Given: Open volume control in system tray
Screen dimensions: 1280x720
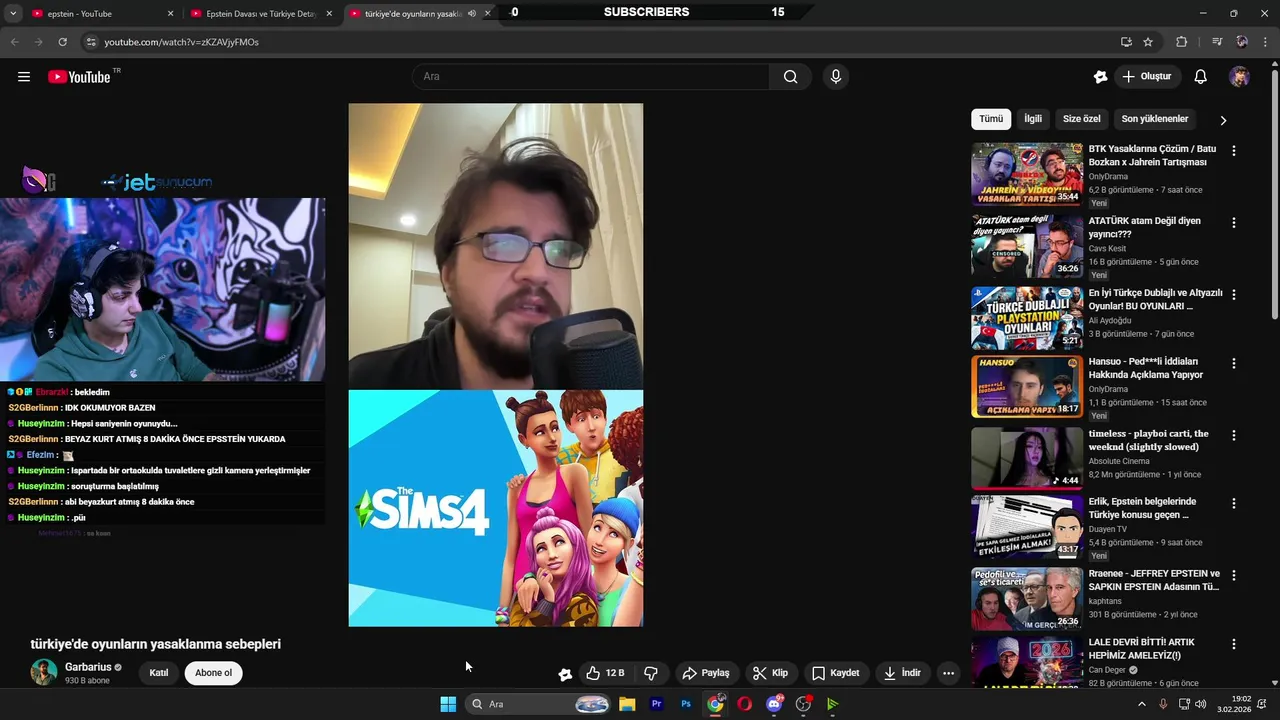Looking at the screenshot, I should point(1200,704).
